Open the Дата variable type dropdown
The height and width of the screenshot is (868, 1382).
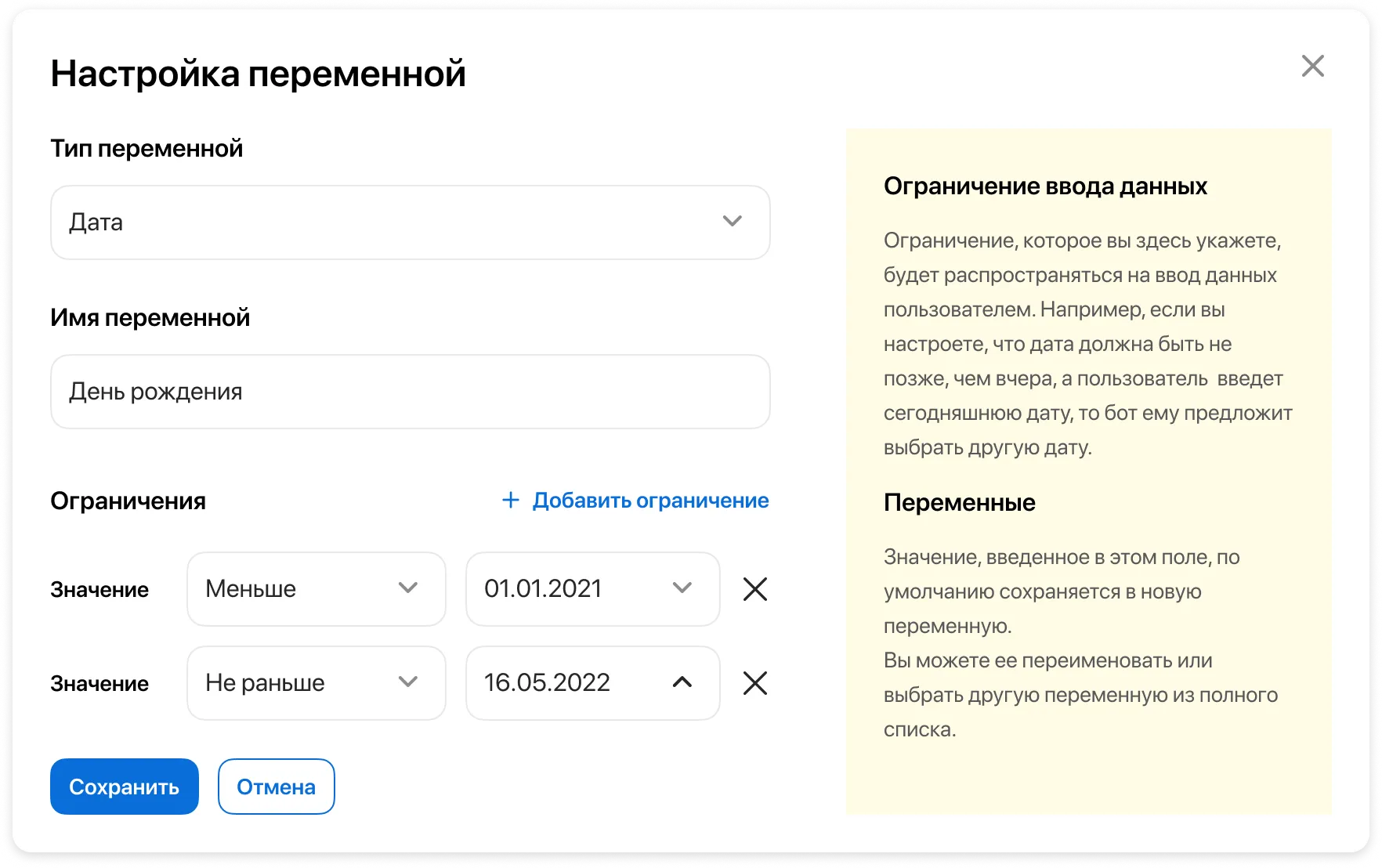pyautogui.click(x=411, y=222)
